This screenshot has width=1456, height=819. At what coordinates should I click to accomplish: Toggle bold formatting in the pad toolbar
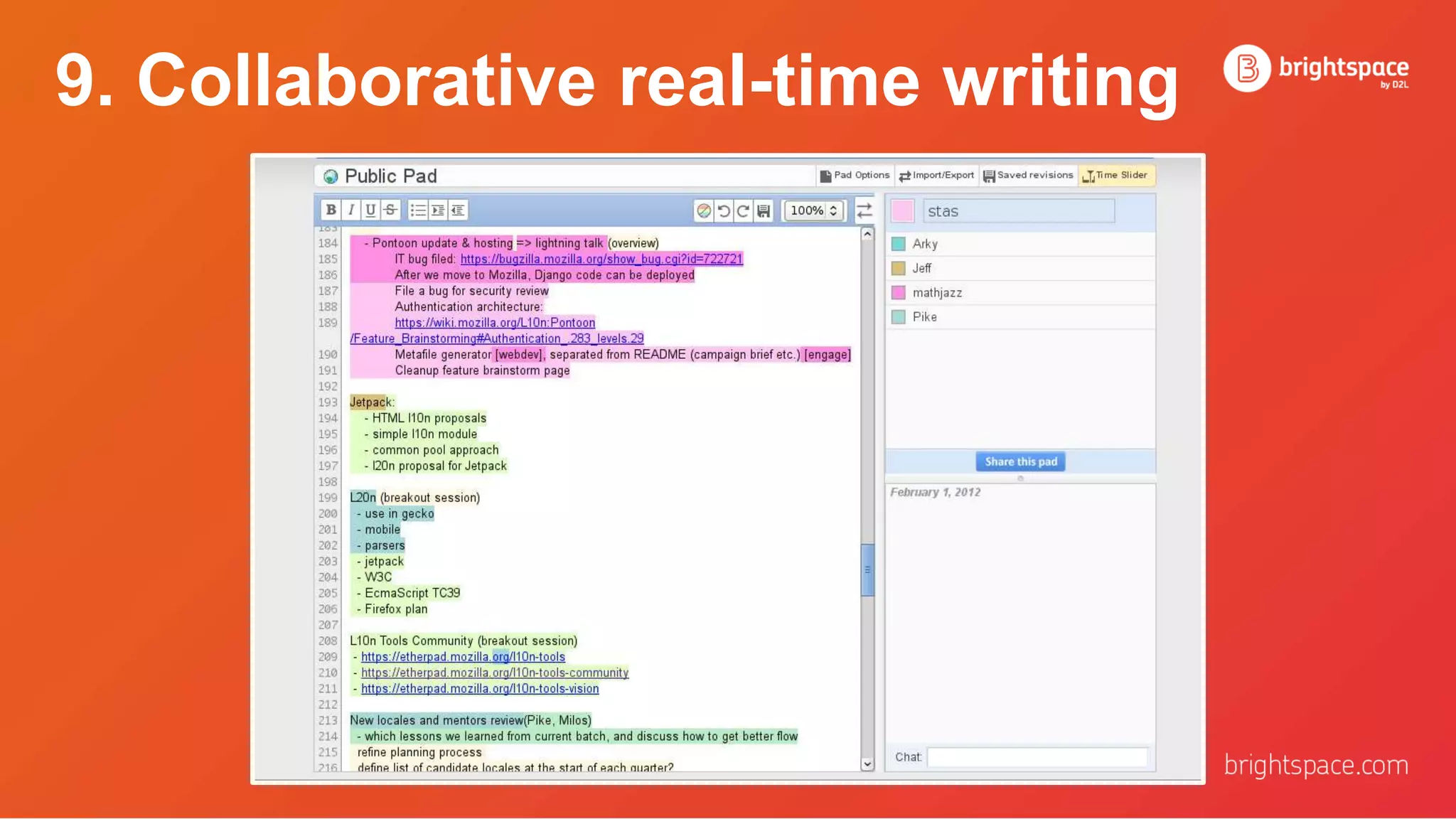click(x=331, y=210)
